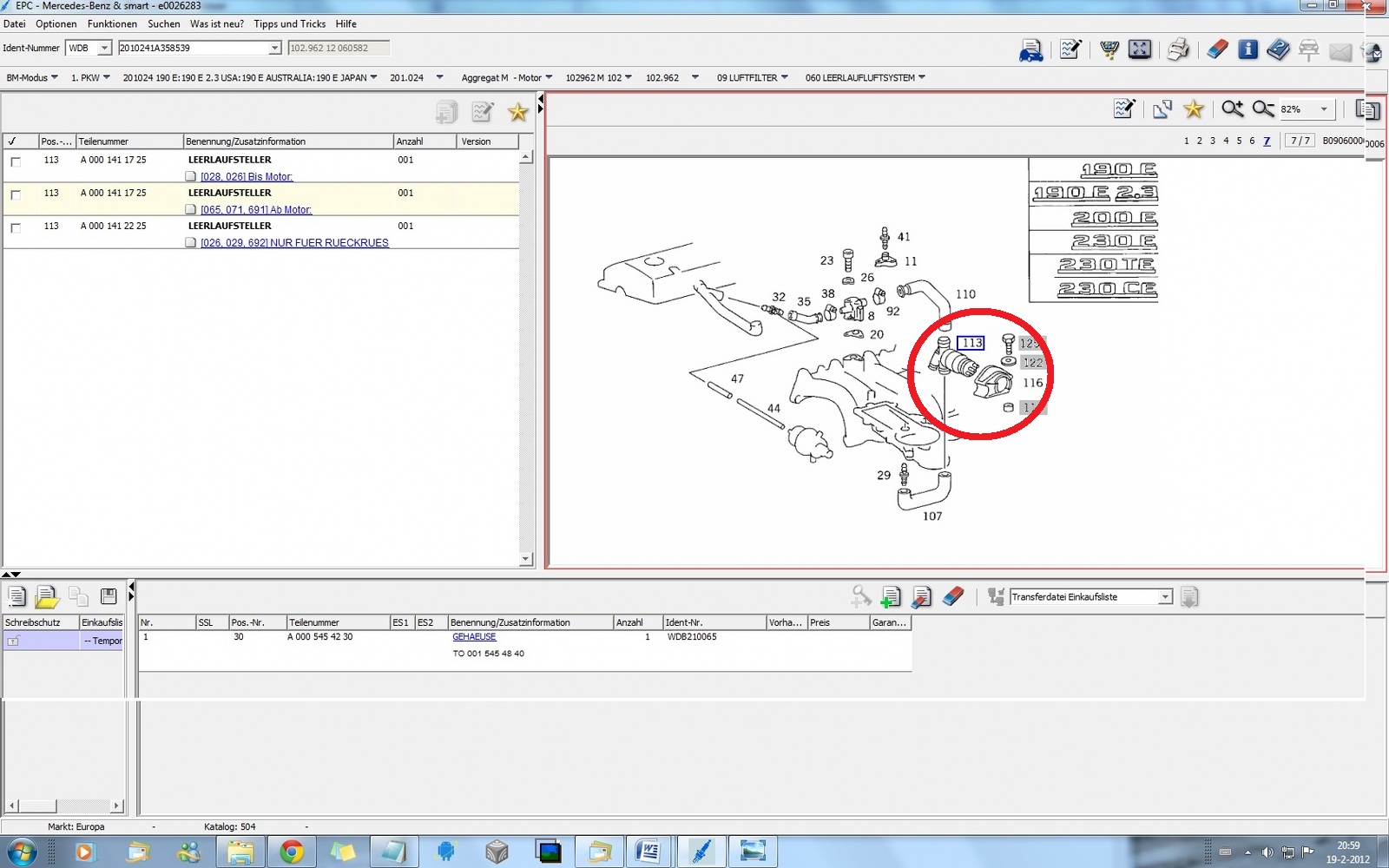
Task: Click the notes icon above the parts list
Action: point(483,112)
